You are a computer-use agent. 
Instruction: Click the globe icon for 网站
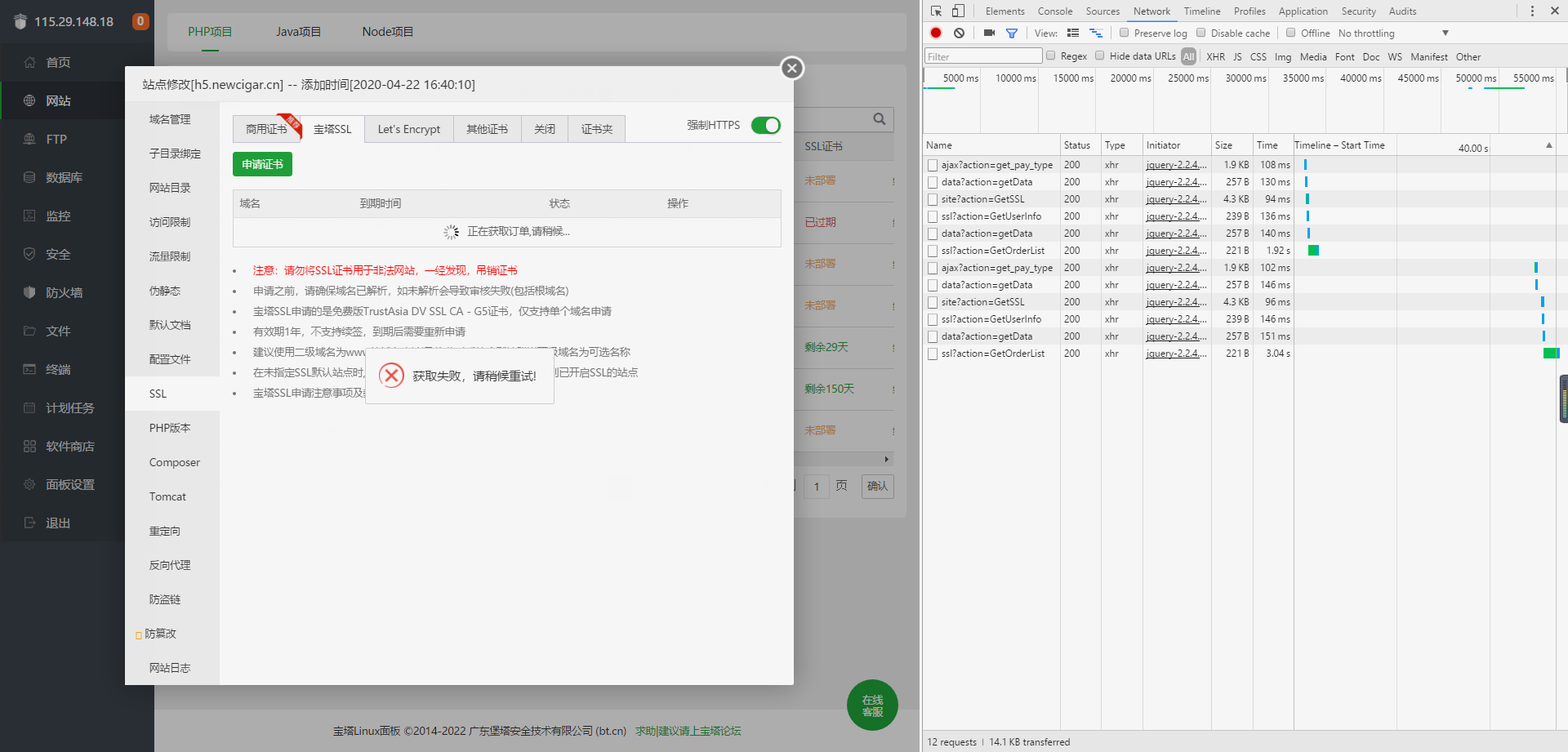coord(29,100)
